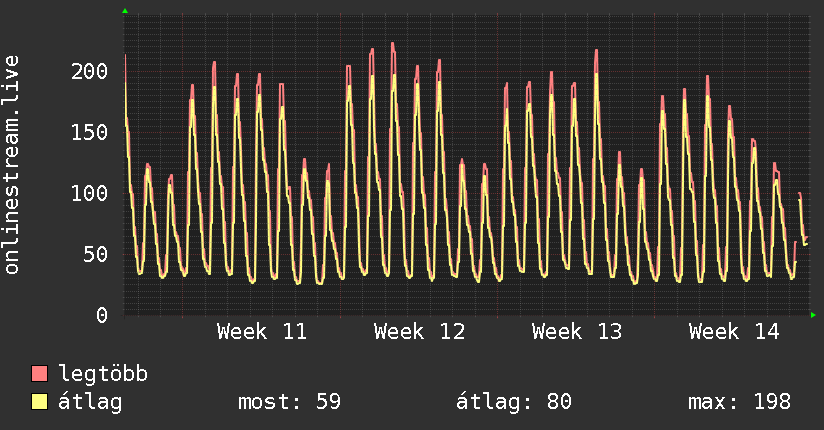This screenshot has height=430, width=824.
Task: Click the pink legtöbb legend swatch
Action: (39, 373)
